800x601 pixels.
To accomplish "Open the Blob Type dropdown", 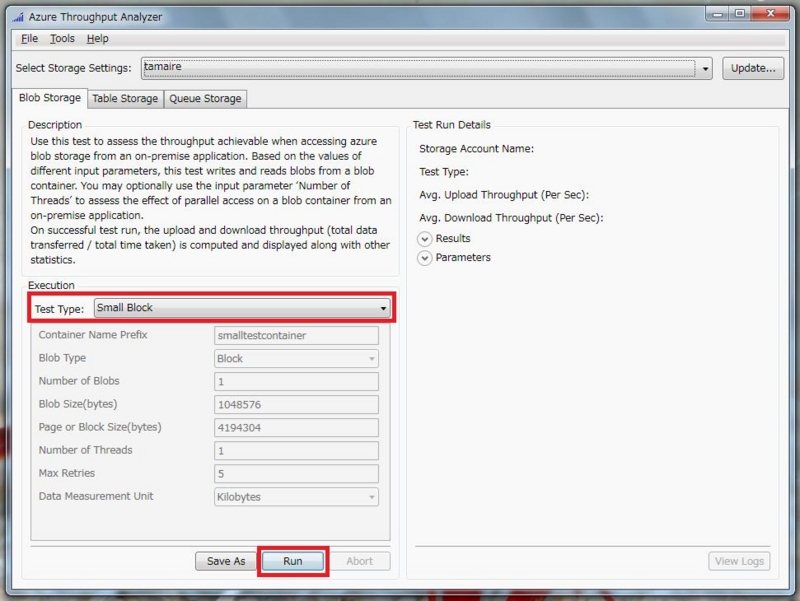I will [x=296, y=359].
